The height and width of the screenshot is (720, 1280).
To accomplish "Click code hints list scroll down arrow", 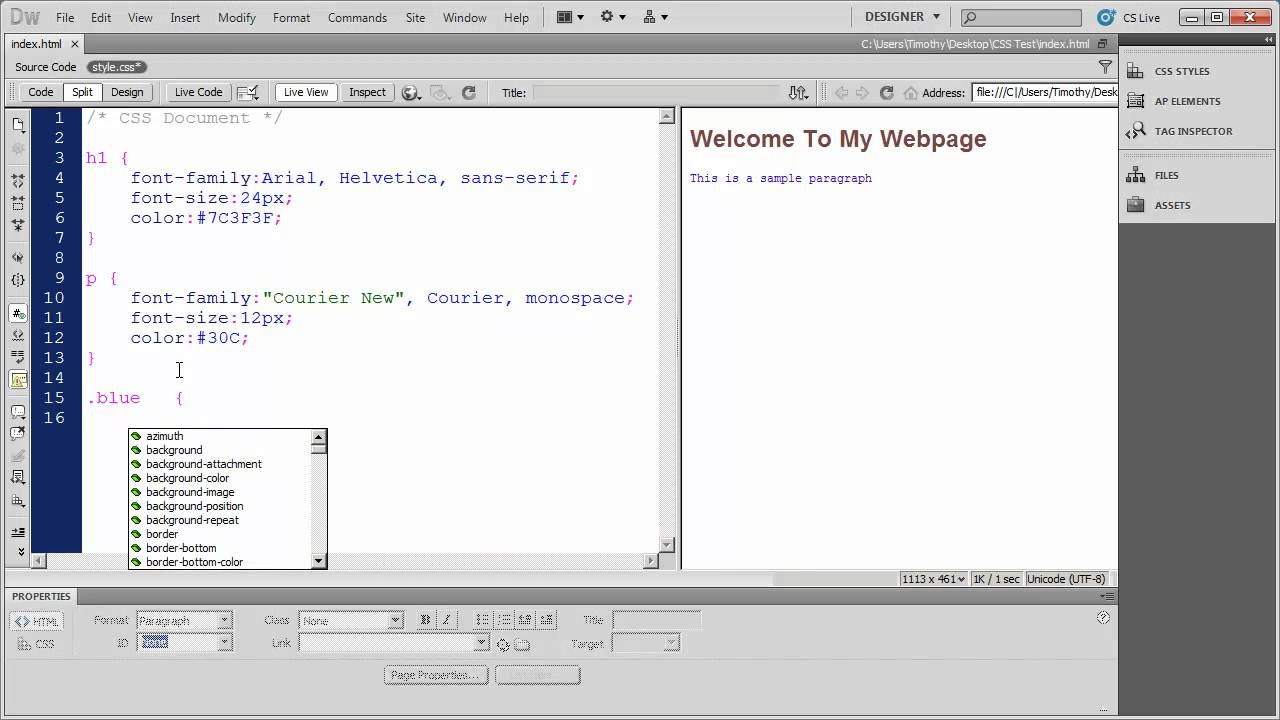I will pos(319,562).
